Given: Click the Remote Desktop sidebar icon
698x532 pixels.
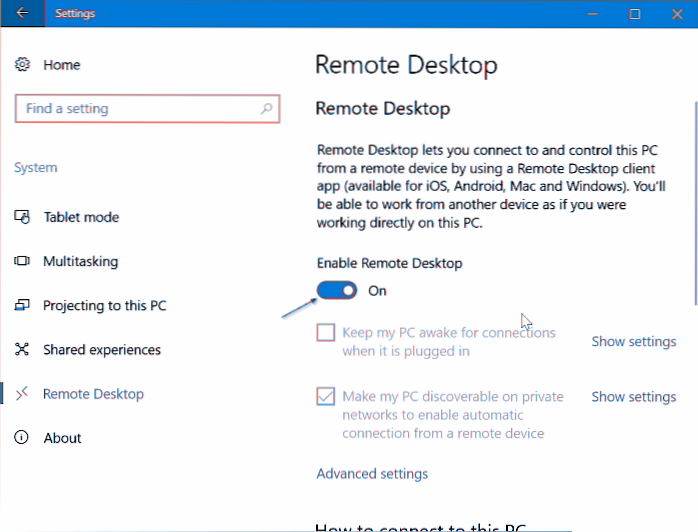Looking at the screenshot, I should 23,394.
